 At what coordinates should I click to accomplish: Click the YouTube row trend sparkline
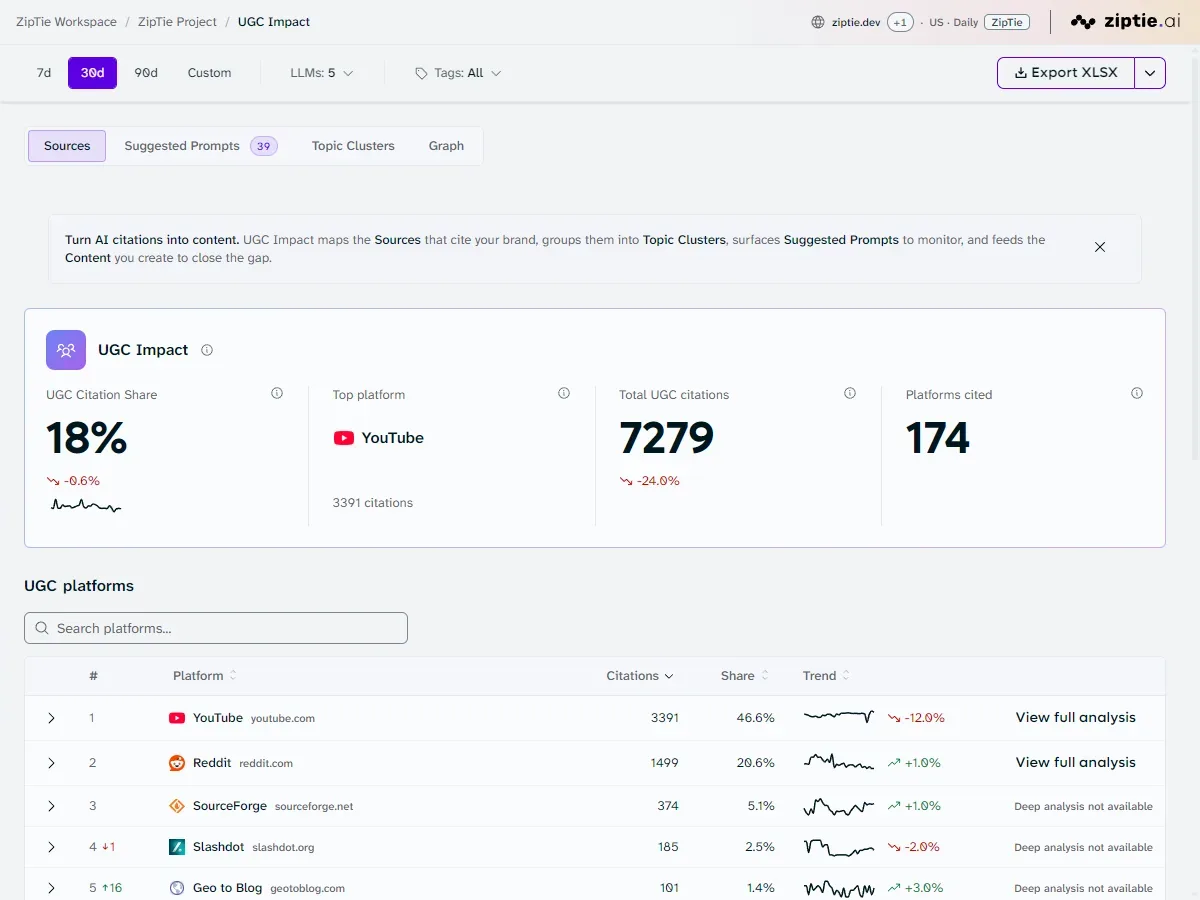click(839, 717)
